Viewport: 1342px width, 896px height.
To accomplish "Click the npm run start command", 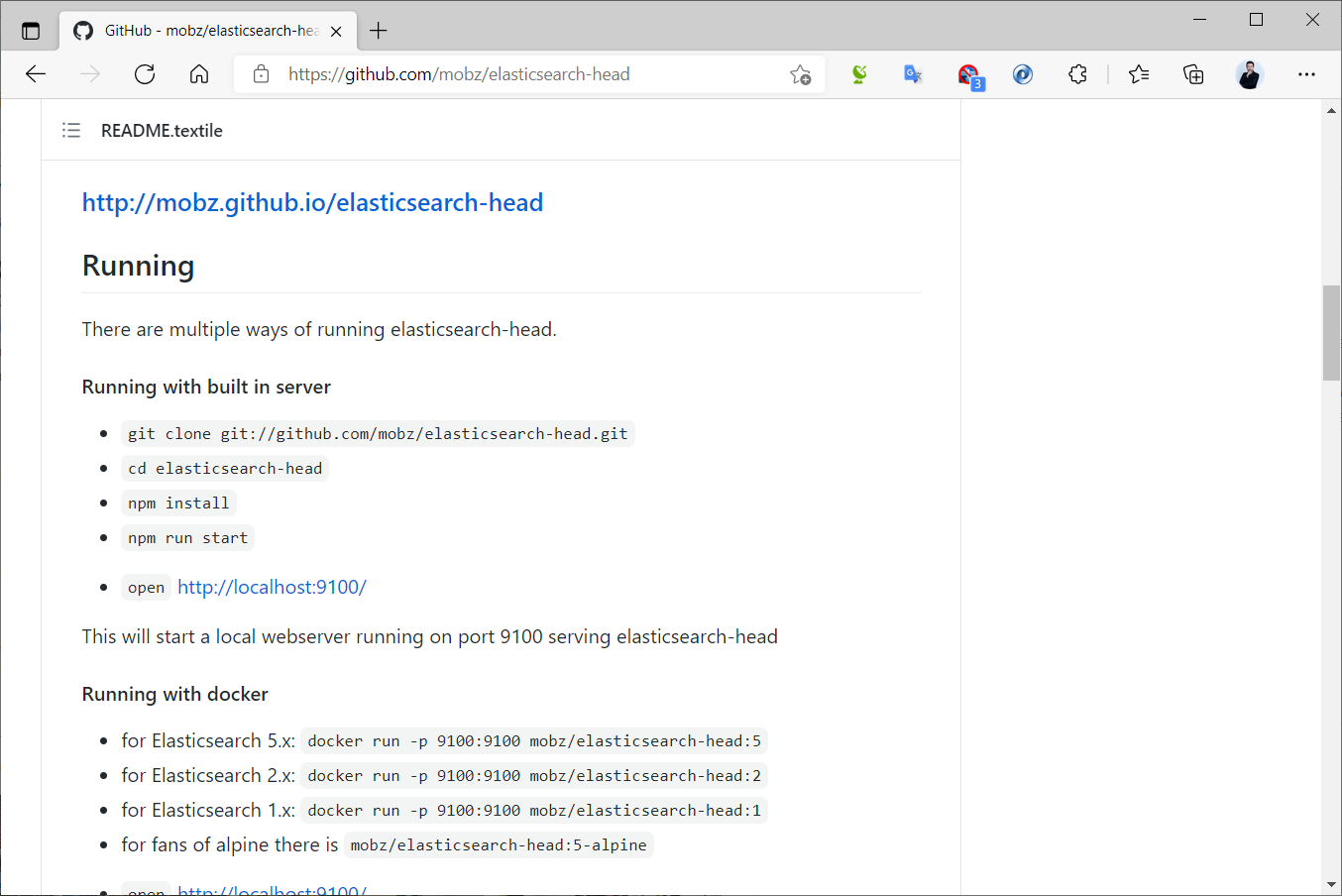I will pos(188,538).
